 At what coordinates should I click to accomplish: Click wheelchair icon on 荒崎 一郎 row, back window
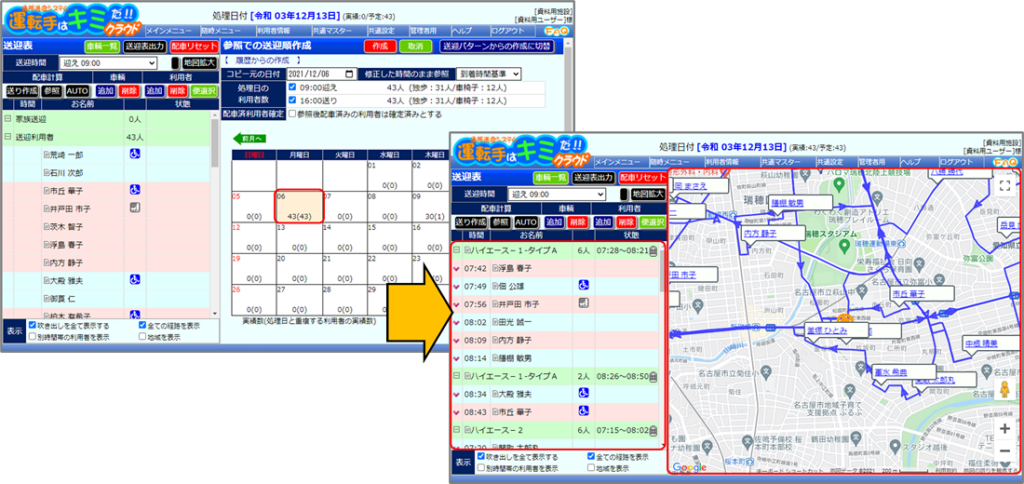pyautogui.click(x=135, y=155)
